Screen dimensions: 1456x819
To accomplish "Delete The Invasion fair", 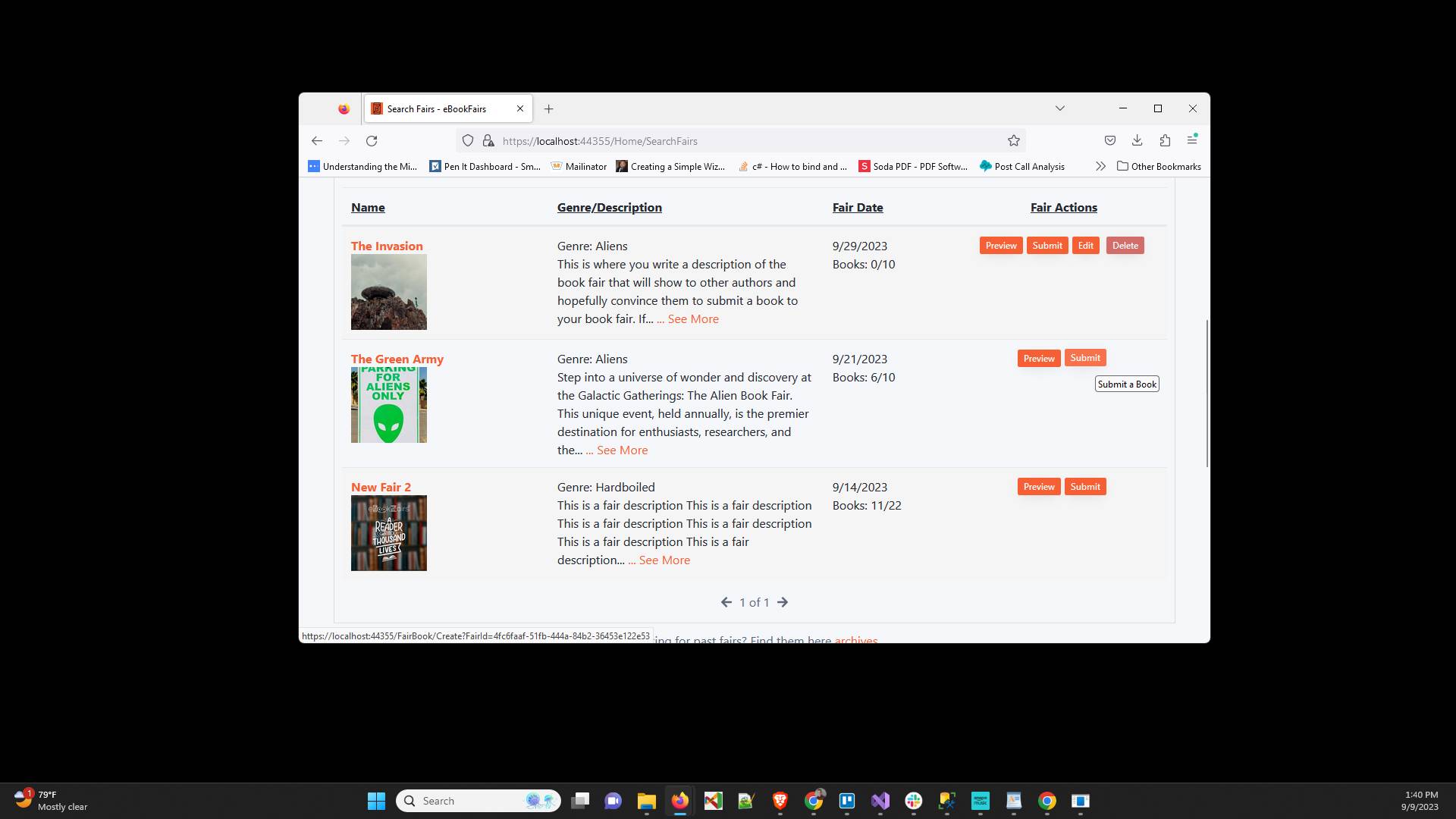I will (x=1125, y=245).
